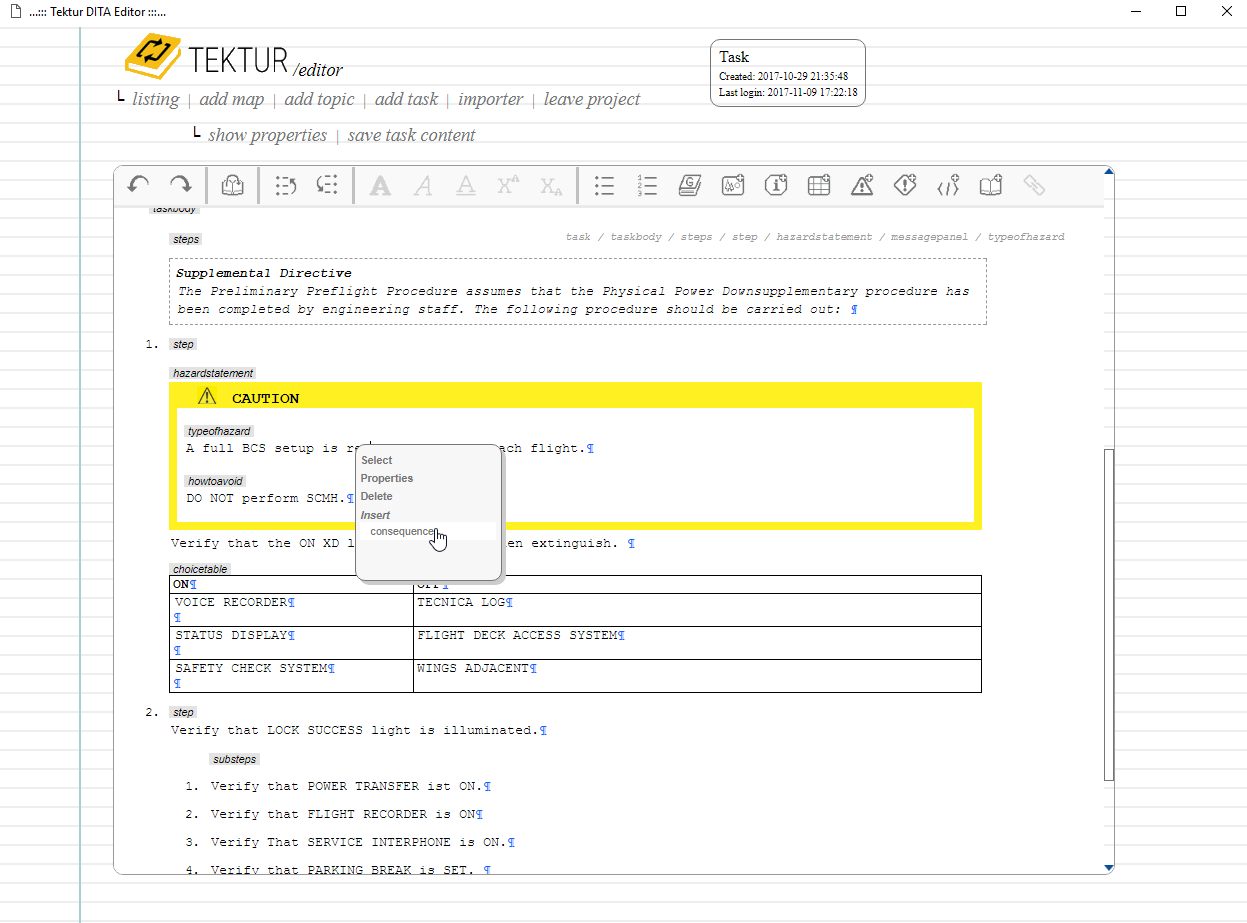Click the editor's vertical scrollbar thumb

pyautogui.click(x=1108, y=614)
